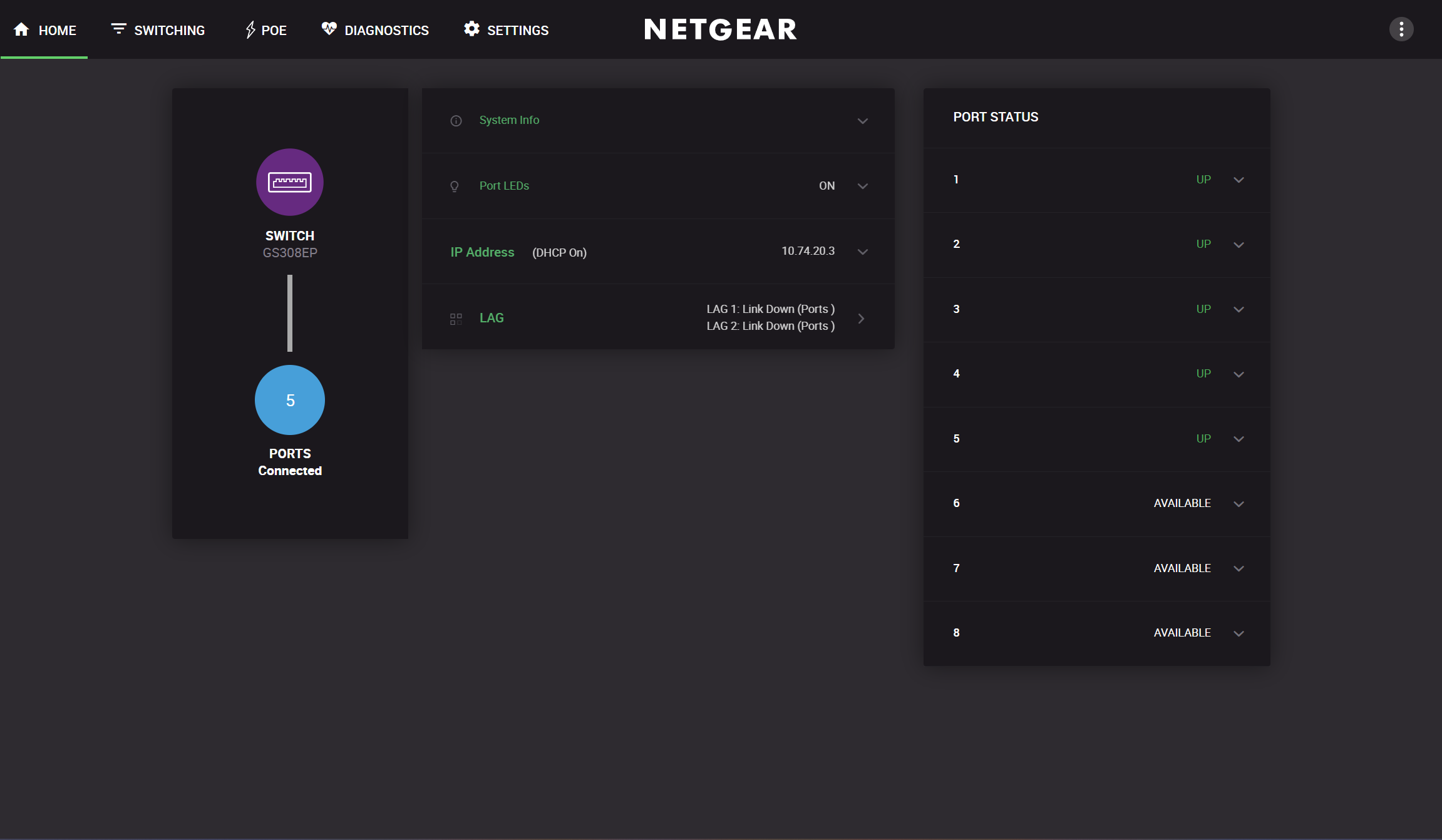Click the Settings gear icon
Image resolution: width=1442 pixels, height=840 pixels.
[x=471, y=29]
